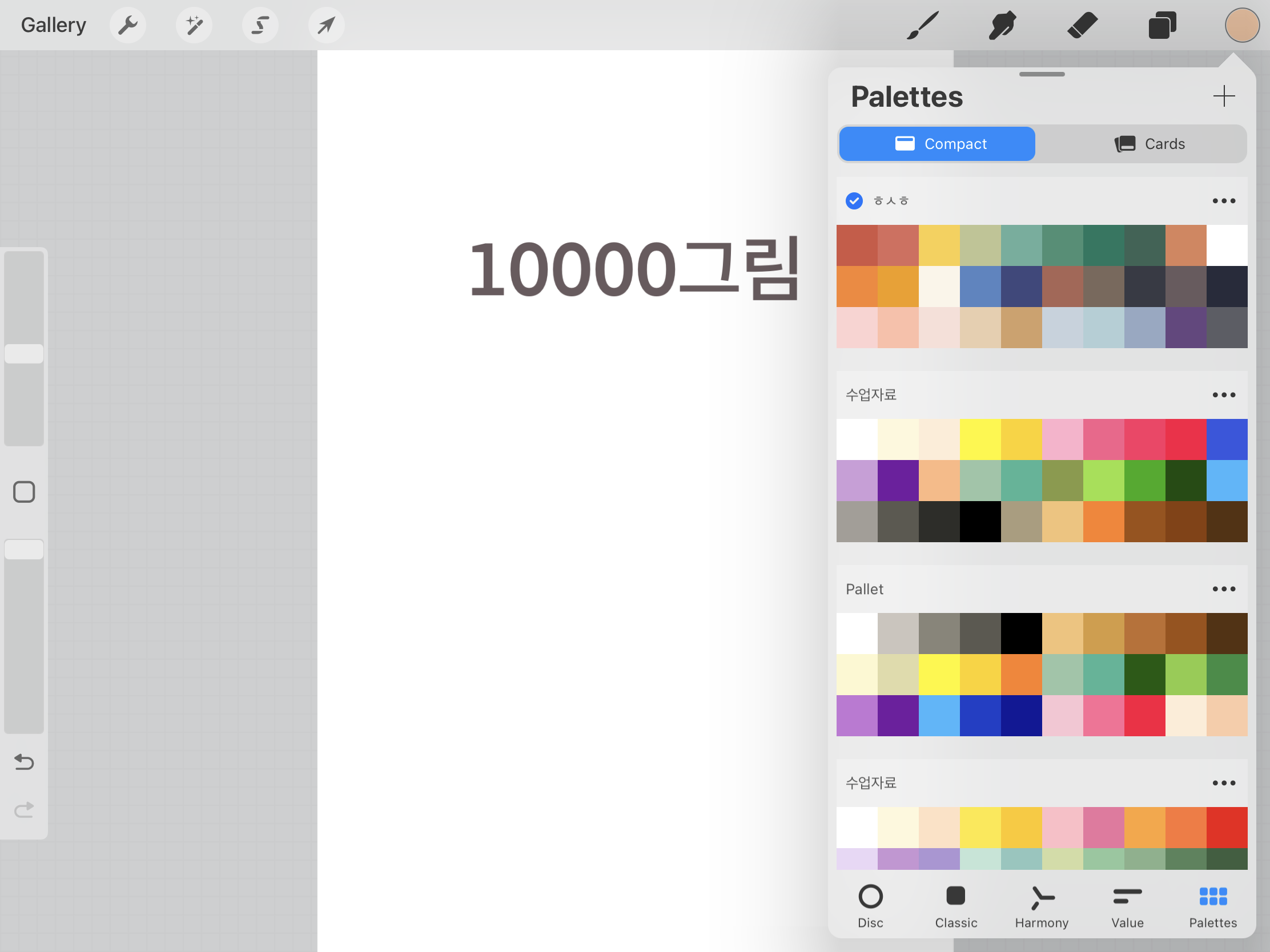1270x952 pixels.
Task: Click the brush opacity slider handle
Action: (24, 549)
